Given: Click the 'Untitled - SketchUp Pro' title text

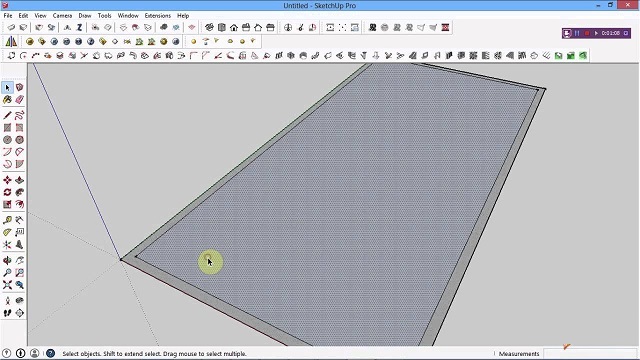Looking at the screenshot, I should (x=320, y=6).
